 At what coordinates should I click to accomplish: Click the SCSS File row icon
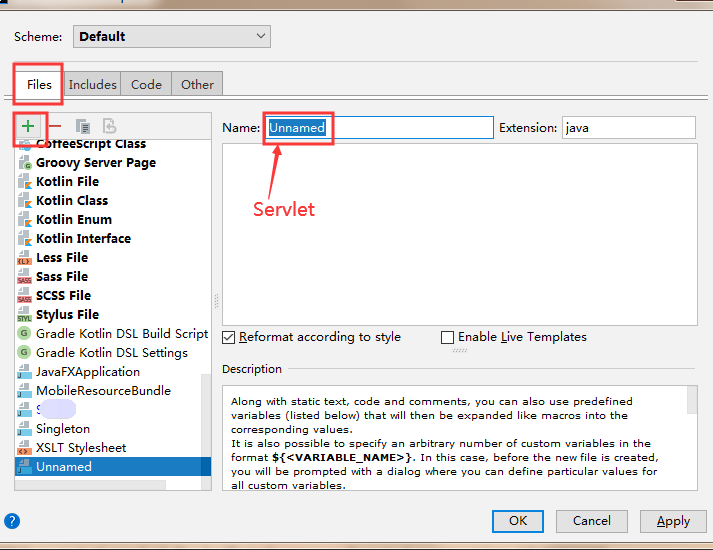coord(25,296)
